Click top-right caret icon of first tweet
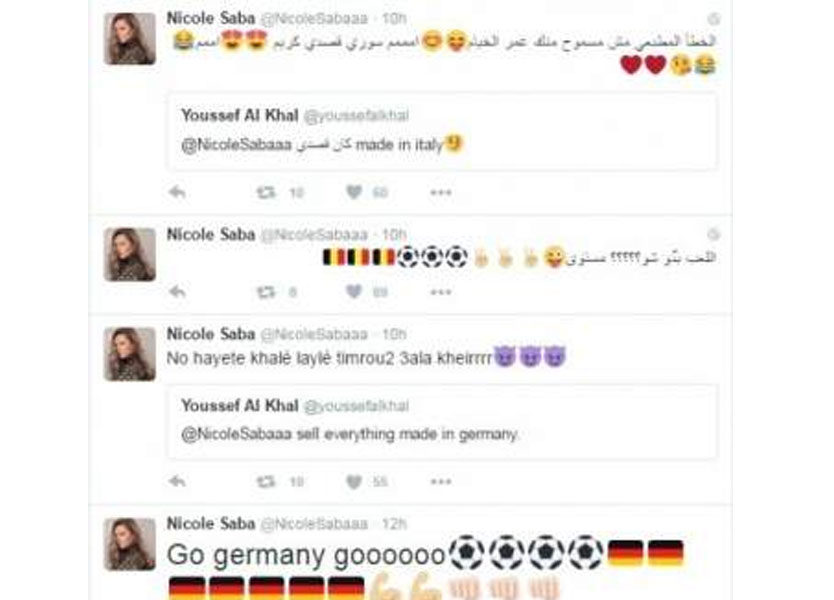834x600 pixels. tap(714, 19)
